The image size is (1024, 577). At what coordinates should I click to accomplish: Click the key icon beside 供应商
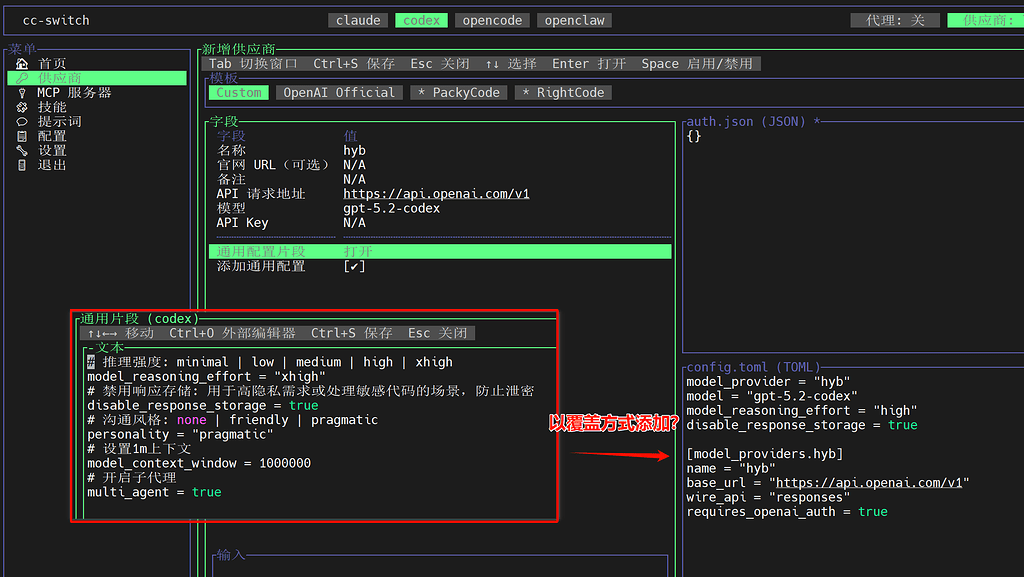(22, 78)
